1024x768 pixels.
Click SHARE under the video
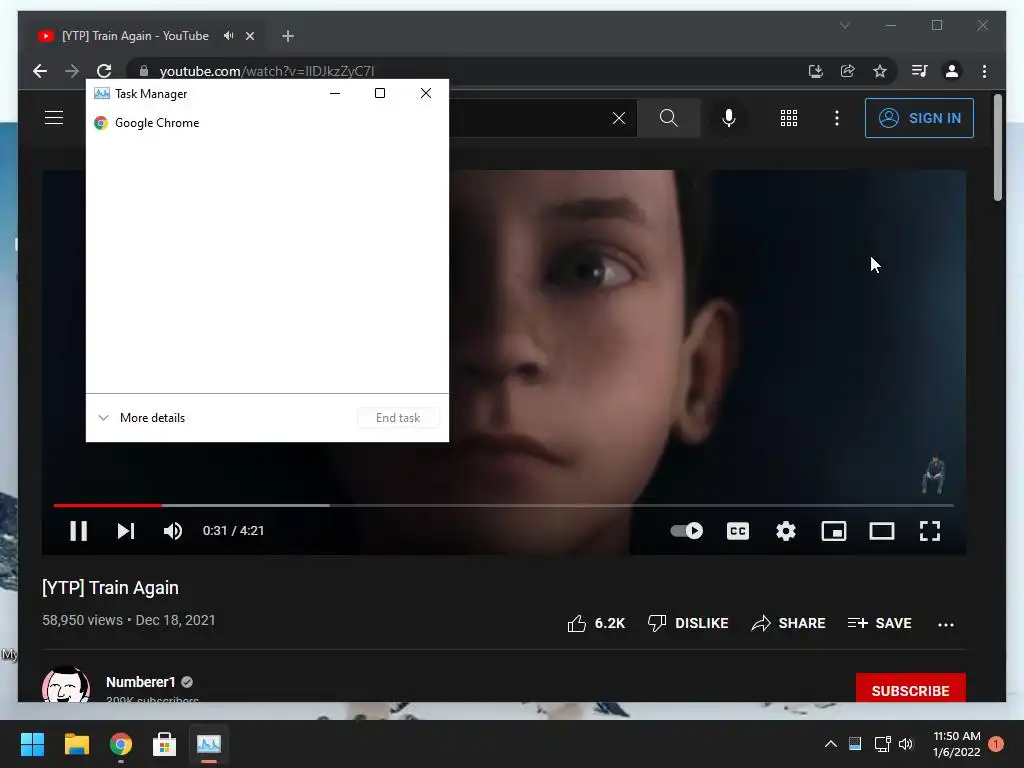[x=788, y=623]
